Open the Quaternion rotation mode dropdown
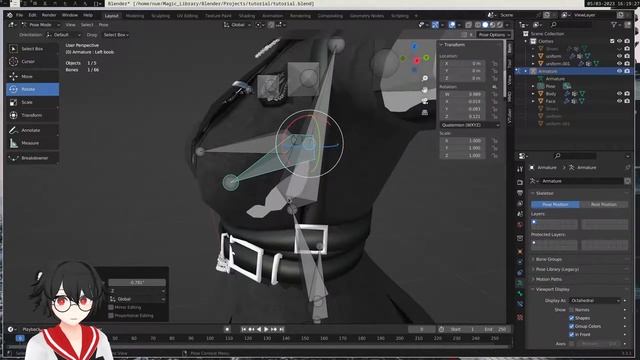The image size is (640, 360). 470,125
